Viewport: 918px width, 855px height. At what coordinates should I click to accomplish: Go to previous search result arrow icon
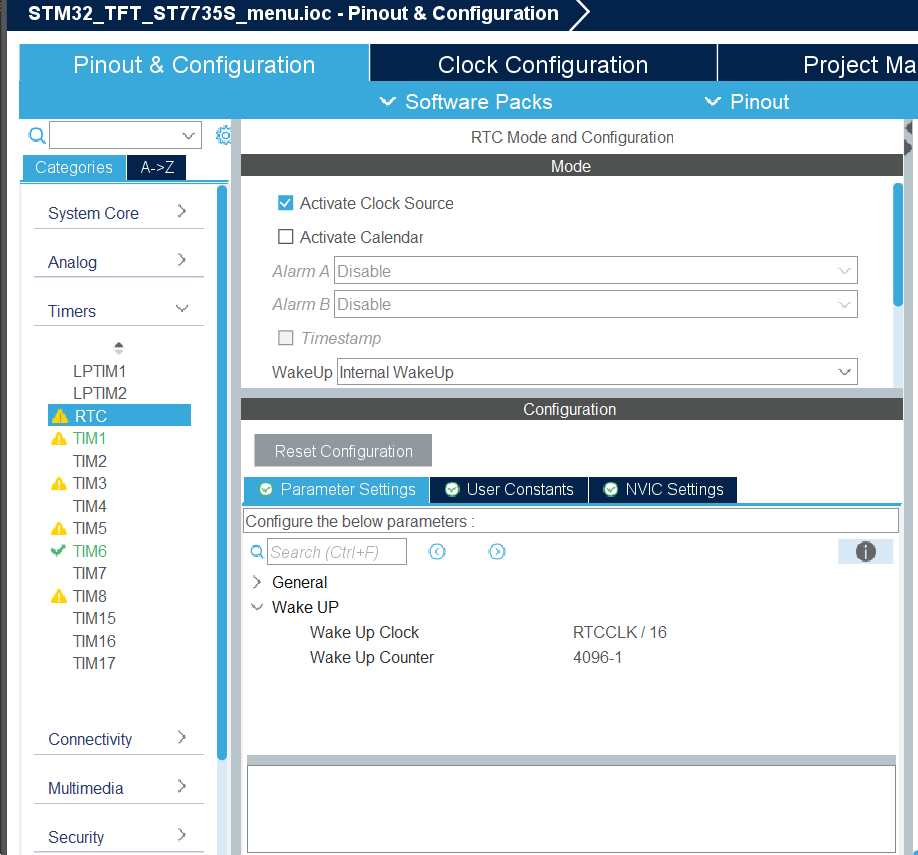tap(437, 552)
